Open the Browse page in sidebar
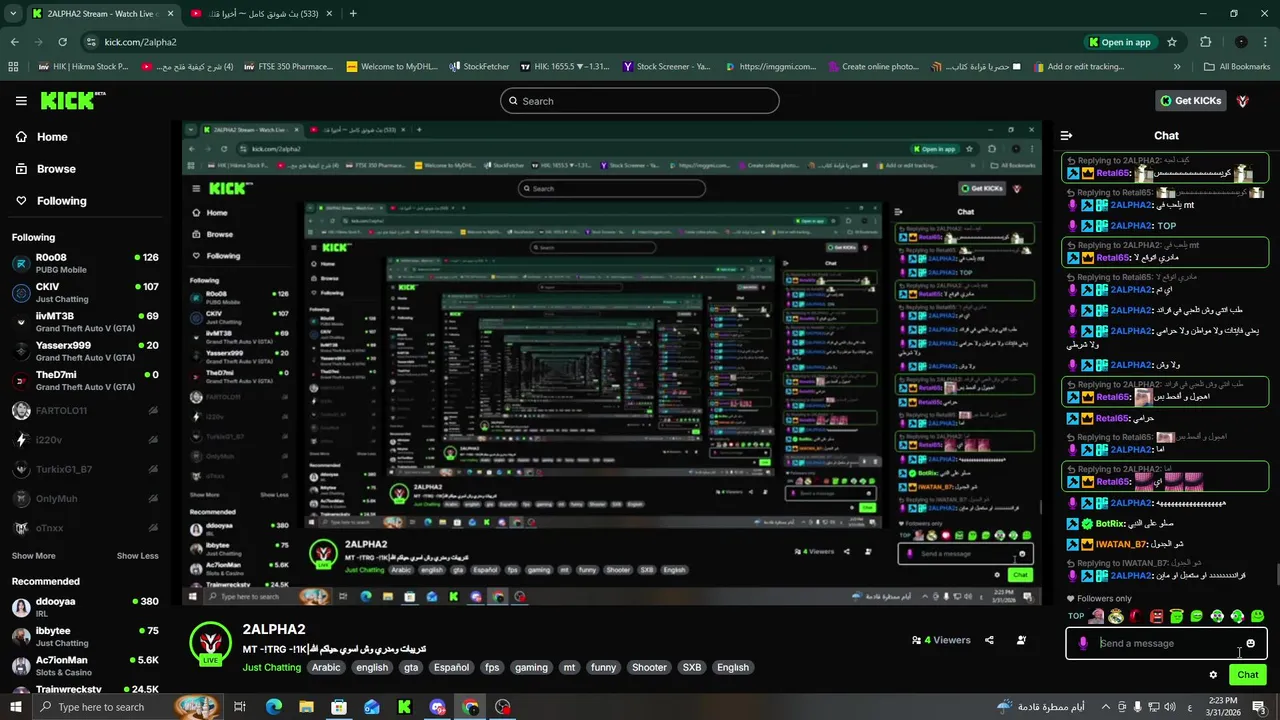 point(56,169)
